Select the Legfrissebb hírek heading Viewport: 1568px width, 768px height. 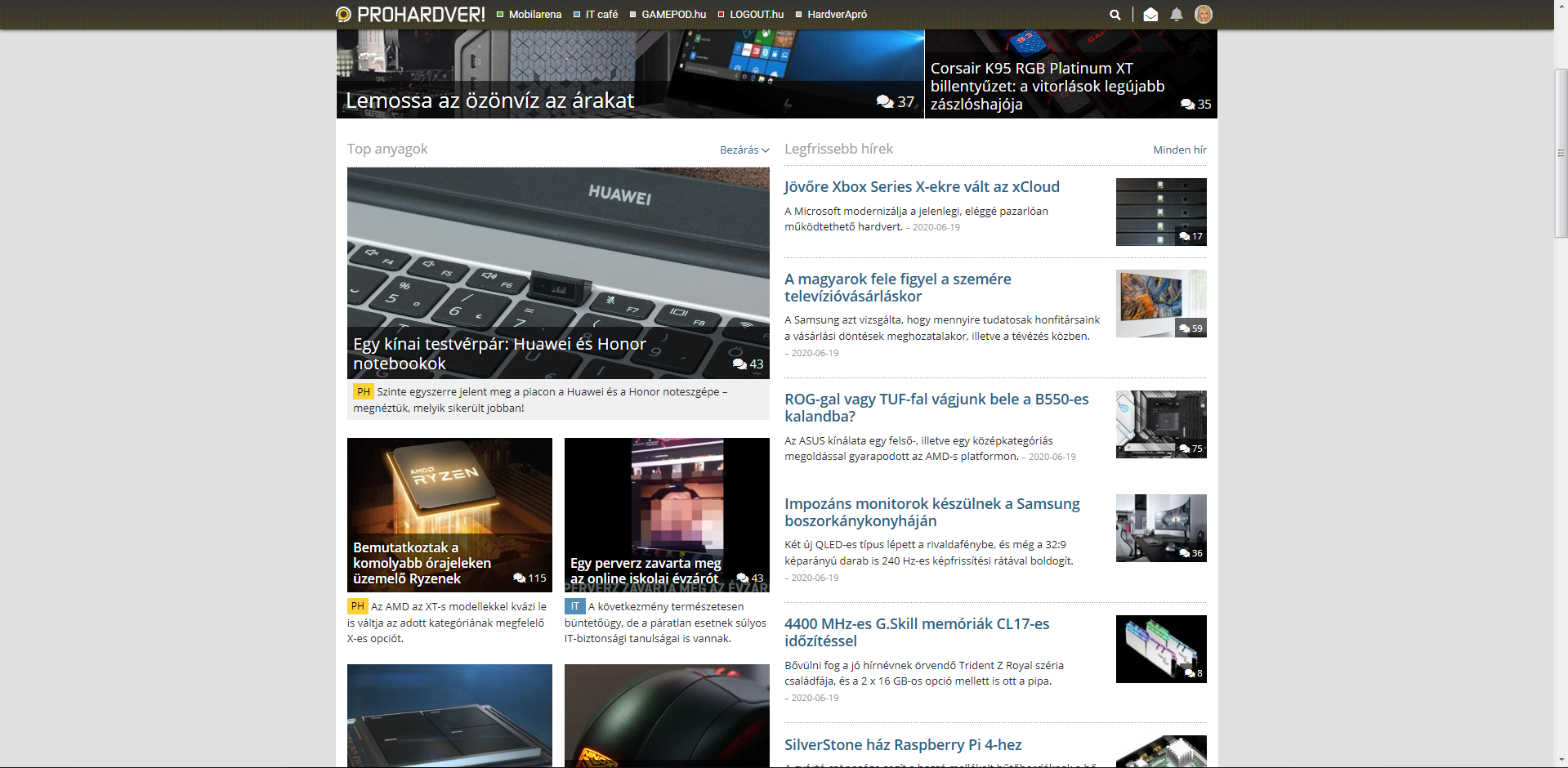click(x=838, y=149)
